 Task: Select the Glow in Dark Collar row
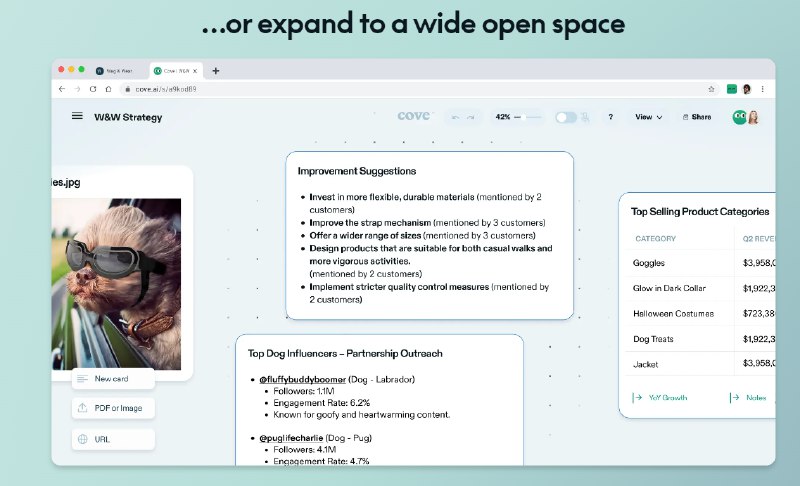coord(700,288)
